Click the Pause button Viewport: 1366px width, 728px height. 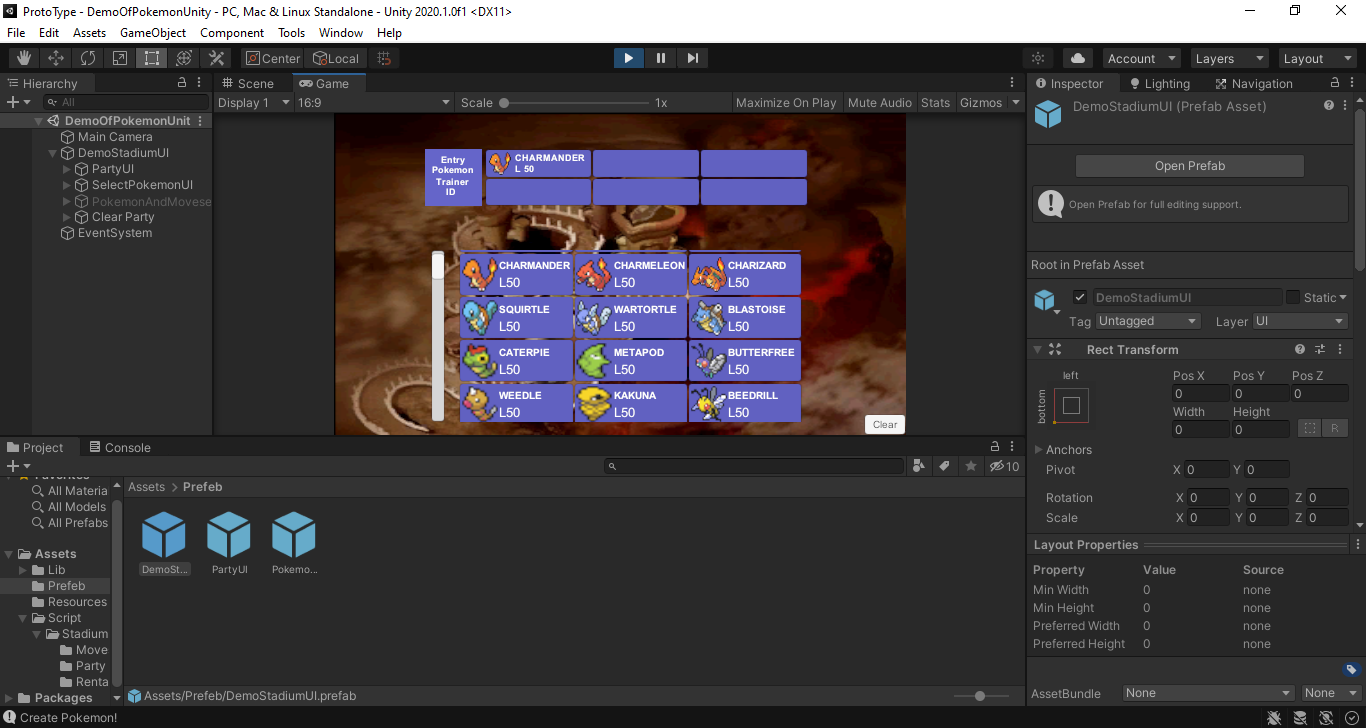[660, 58]
